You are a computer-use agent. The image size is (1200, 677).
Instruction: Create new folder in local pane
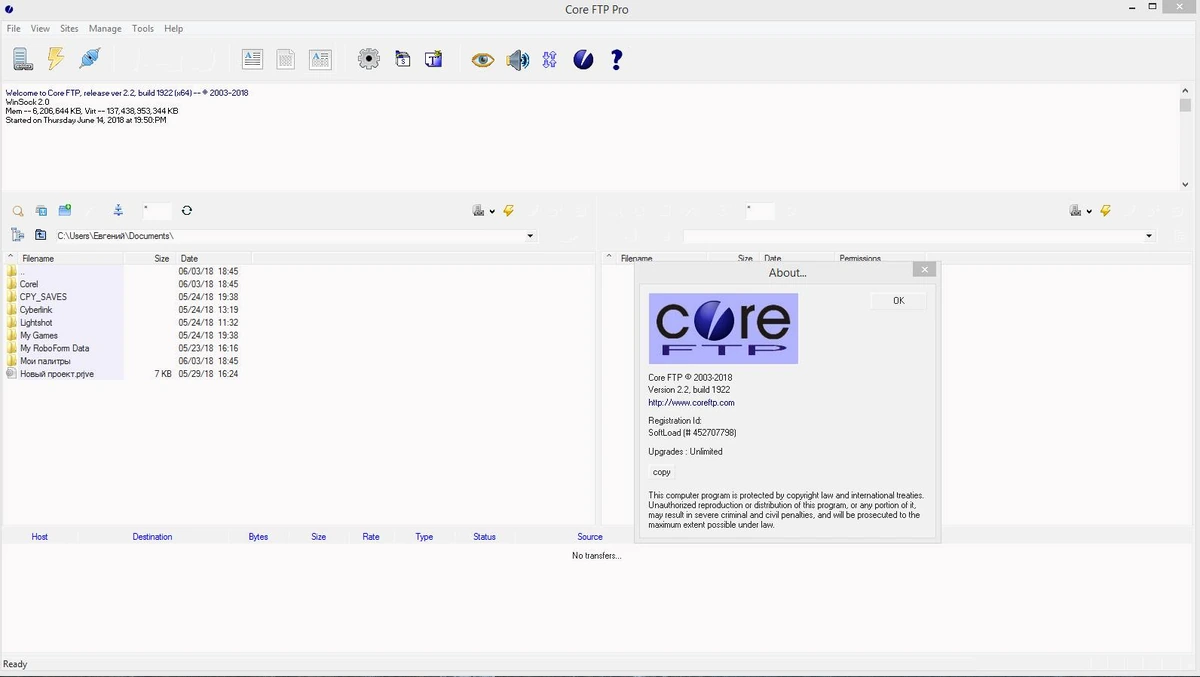65,210
